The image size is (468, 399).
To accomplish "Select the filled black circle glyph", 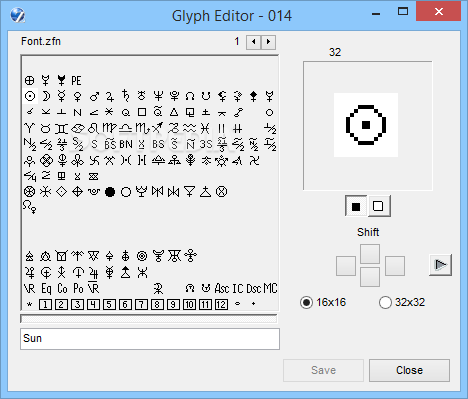I will coord(110,192).
